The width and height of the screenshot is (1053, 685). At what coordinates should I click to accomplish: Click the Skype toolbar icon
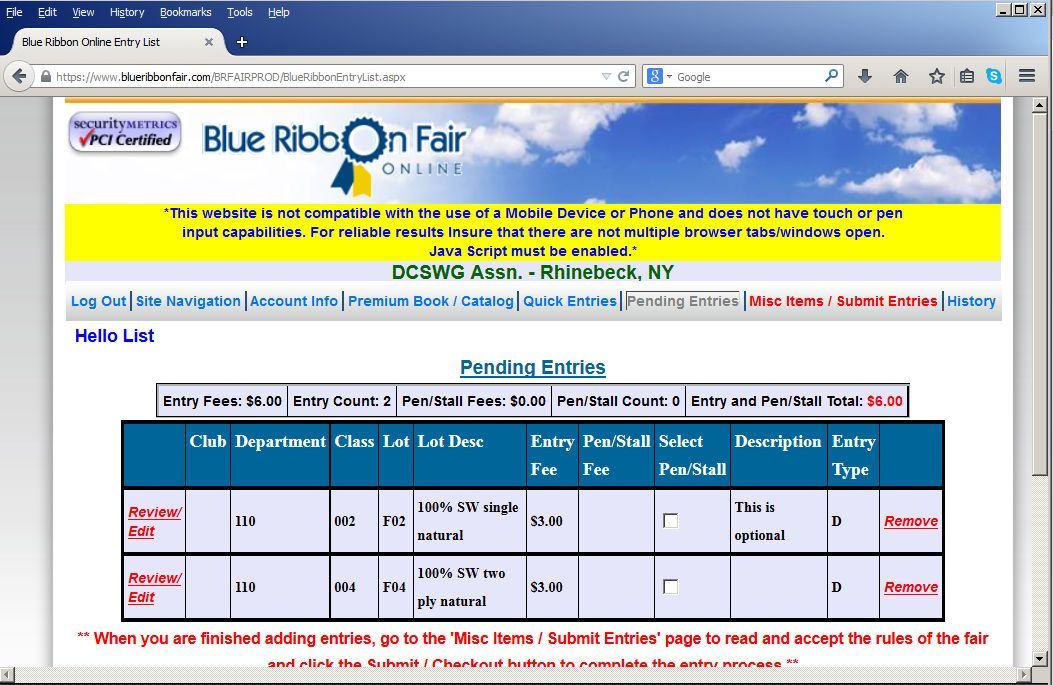(x=994, y=77)
